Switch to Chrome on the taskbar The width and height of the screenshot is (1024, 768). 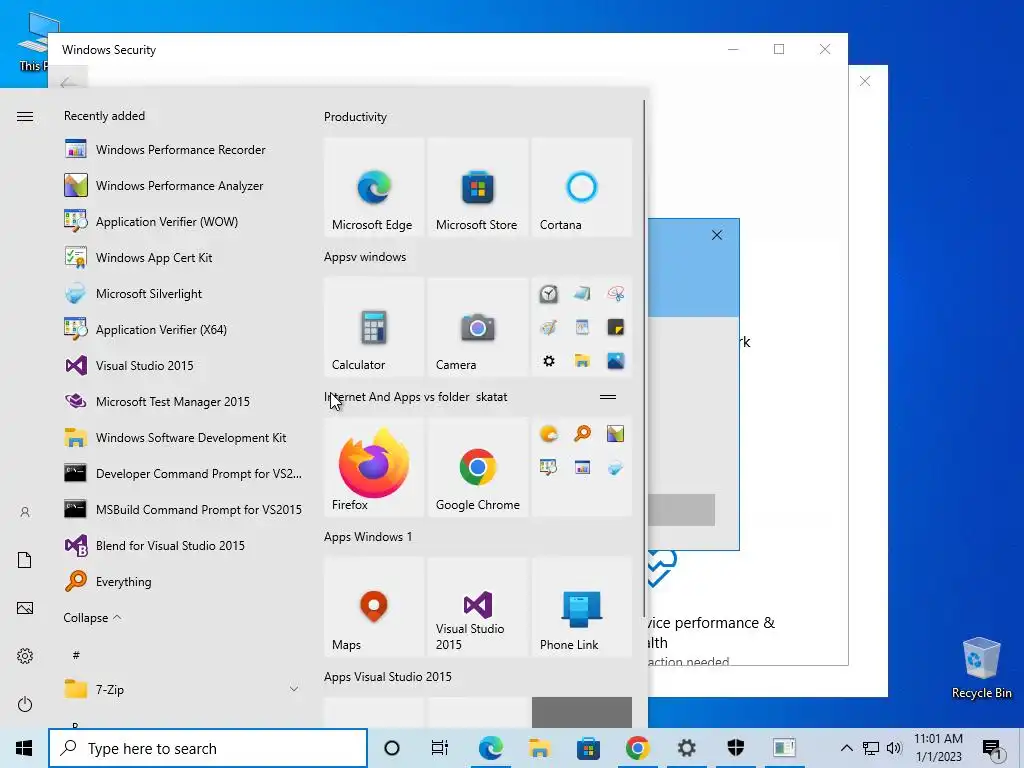[x=637, y=748]
